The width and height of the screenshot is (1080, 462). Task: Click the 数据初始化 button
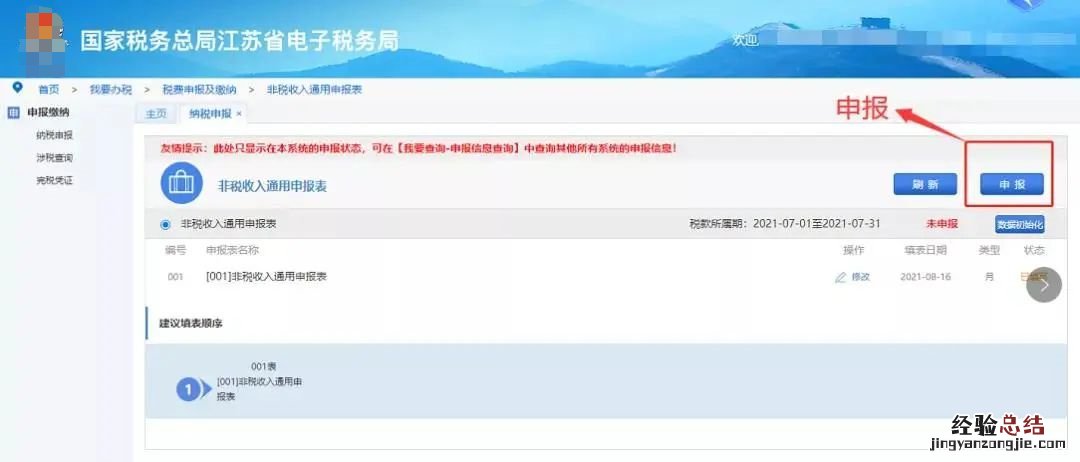tap(1019, 224)
